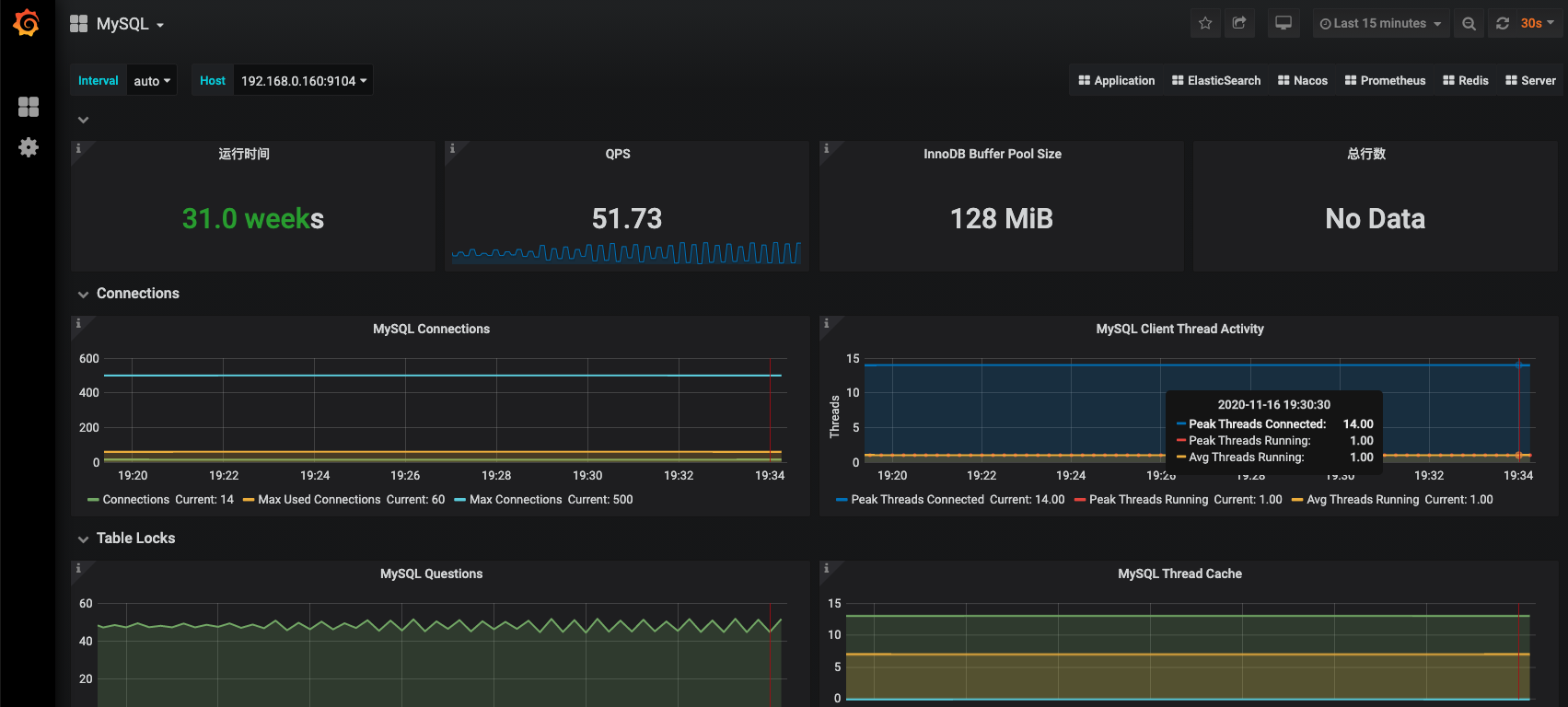Open the Dashboards sidebar icon
The image size is (1568, 707).
pyautogui.click(x=29, y=107)
